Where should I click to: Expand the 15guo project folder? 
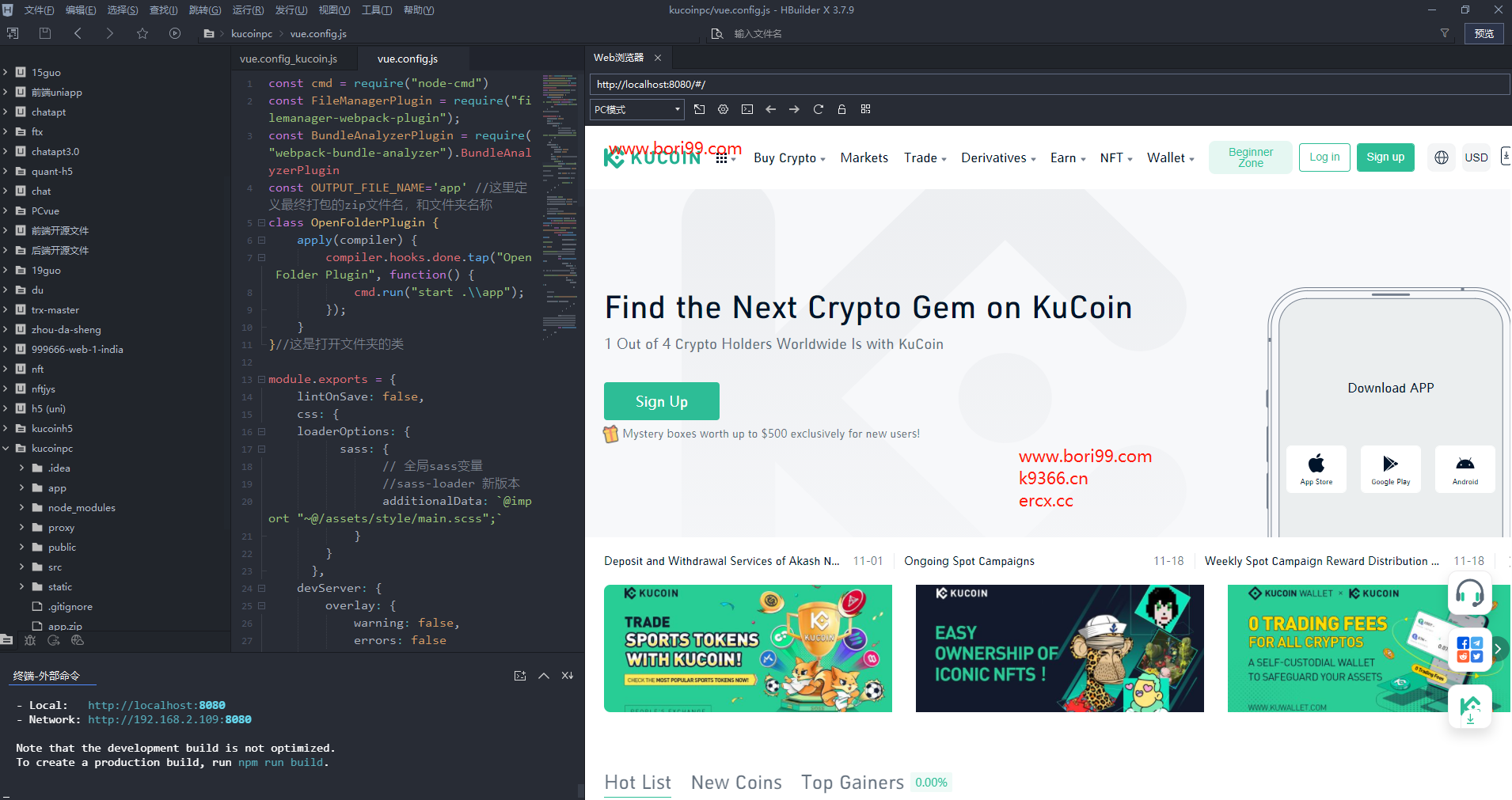(6, 72)
